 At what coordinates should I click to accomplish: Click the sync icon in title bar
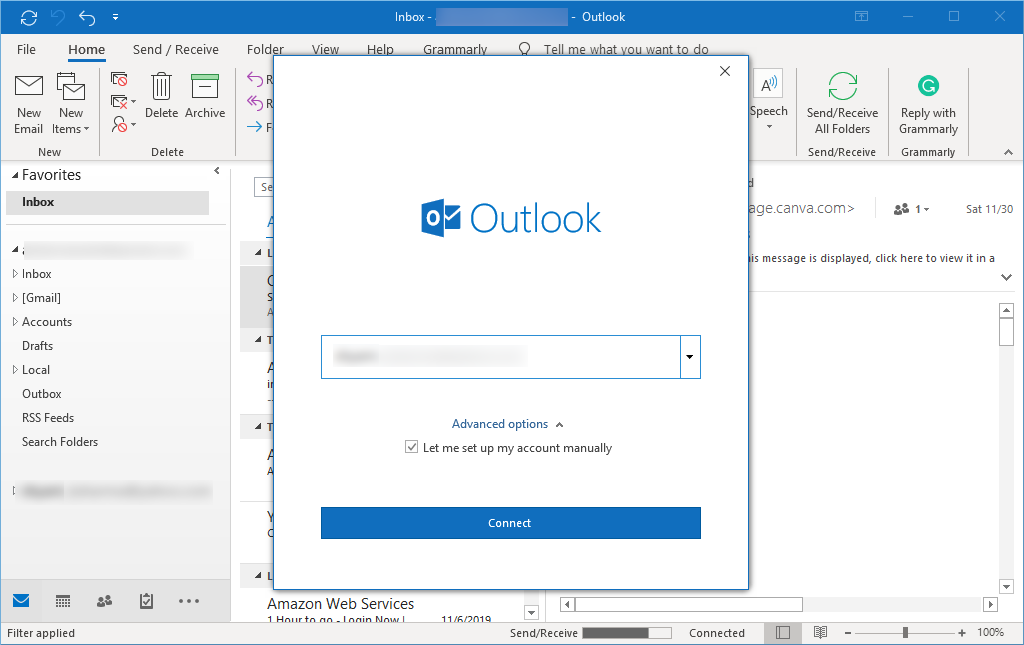pos(29,17)
